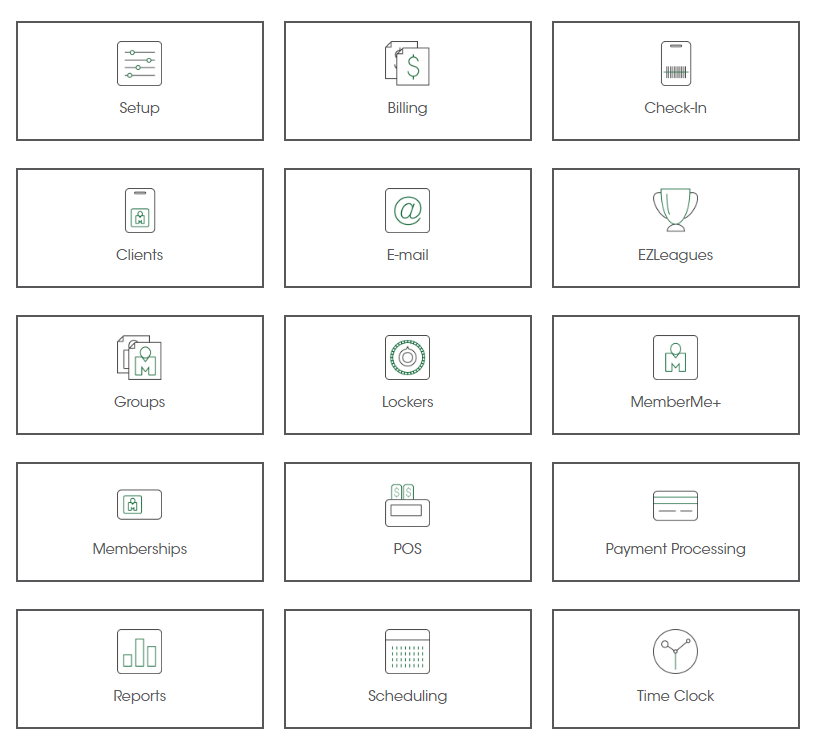Open the Setup module icon
Viewport: 820px width, 742px height.
click(139, 62)
